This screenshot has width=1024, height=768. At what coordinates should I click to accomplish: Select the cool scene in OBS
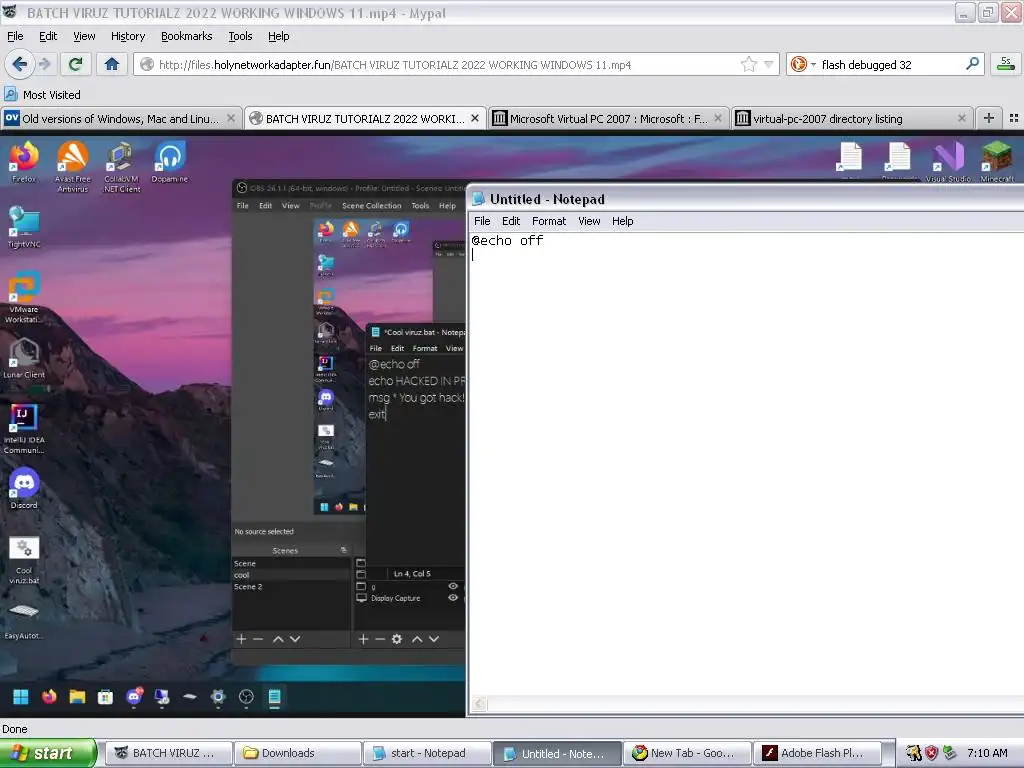291,575
